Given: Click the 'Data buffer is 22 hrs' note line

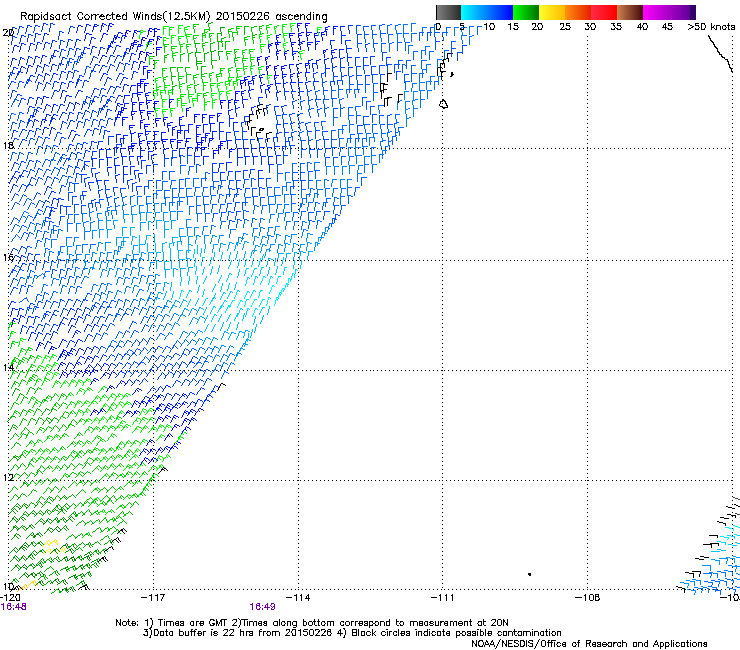Looking at the screenshot, I should (352, 633).
